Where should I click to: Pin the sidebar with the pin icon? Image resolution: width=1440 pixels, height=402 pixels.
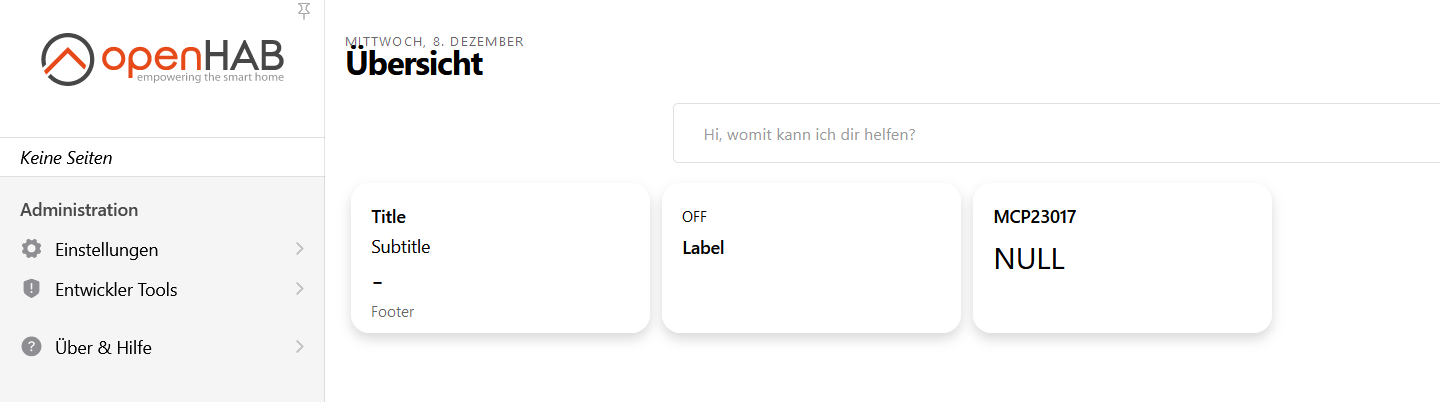(x=304, y=10)
